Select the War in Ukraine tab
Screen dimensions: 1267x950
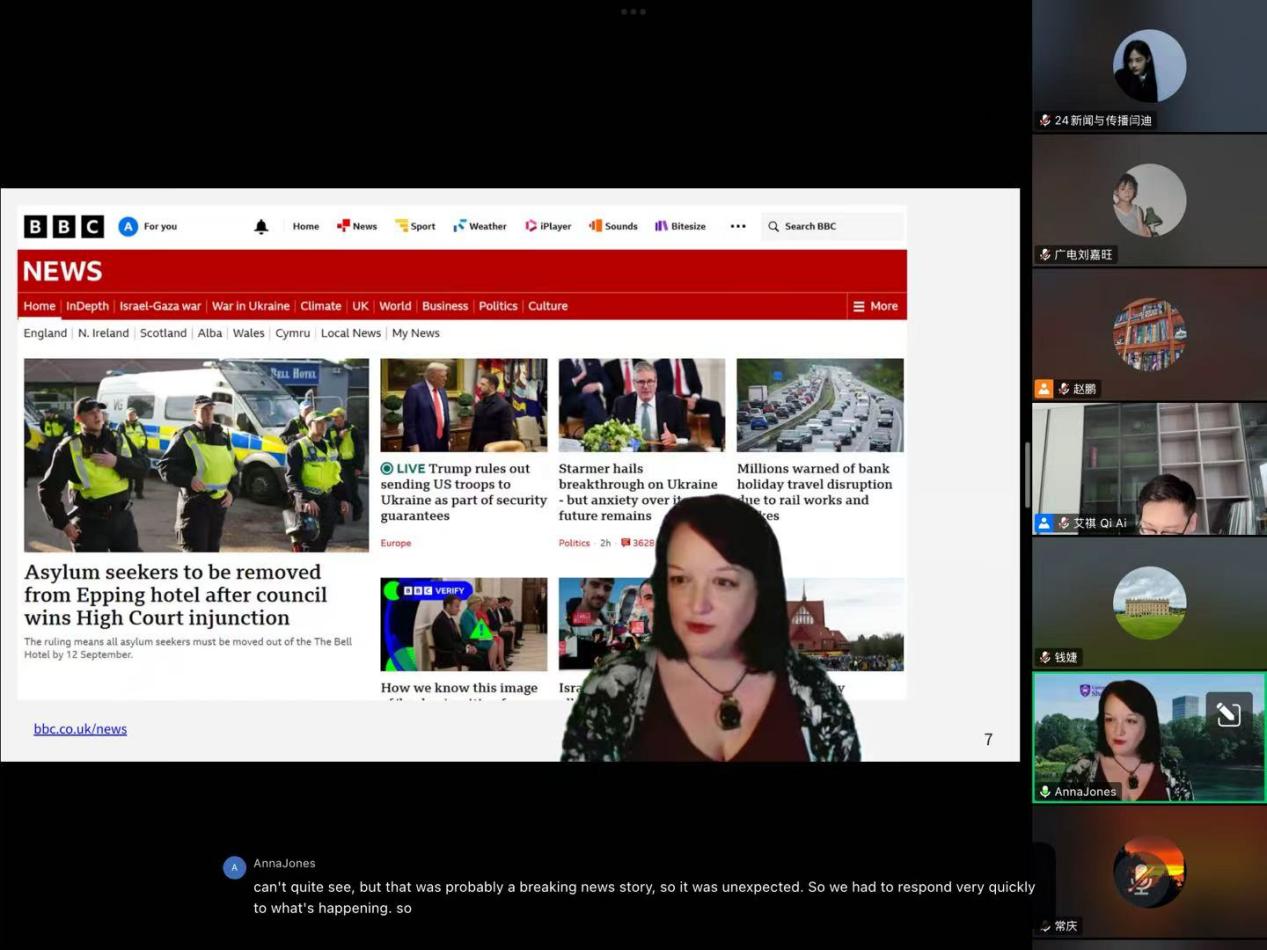251,306
